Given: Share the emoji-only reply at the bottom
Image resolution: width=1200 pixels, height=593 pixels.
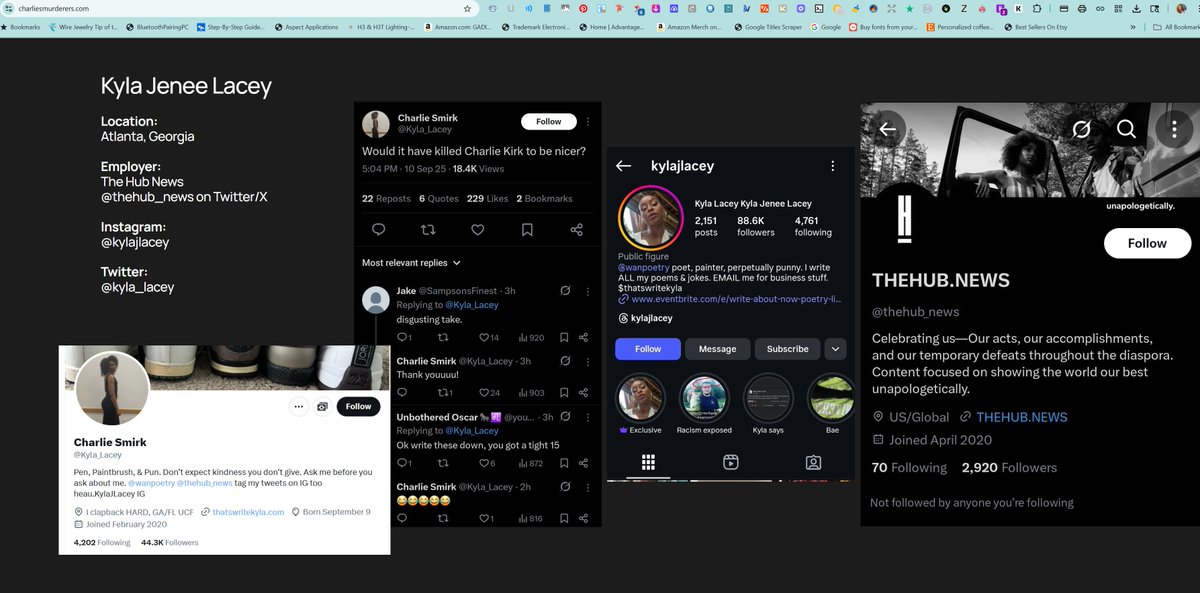Looking at the screenshot, I should [583, 519].
